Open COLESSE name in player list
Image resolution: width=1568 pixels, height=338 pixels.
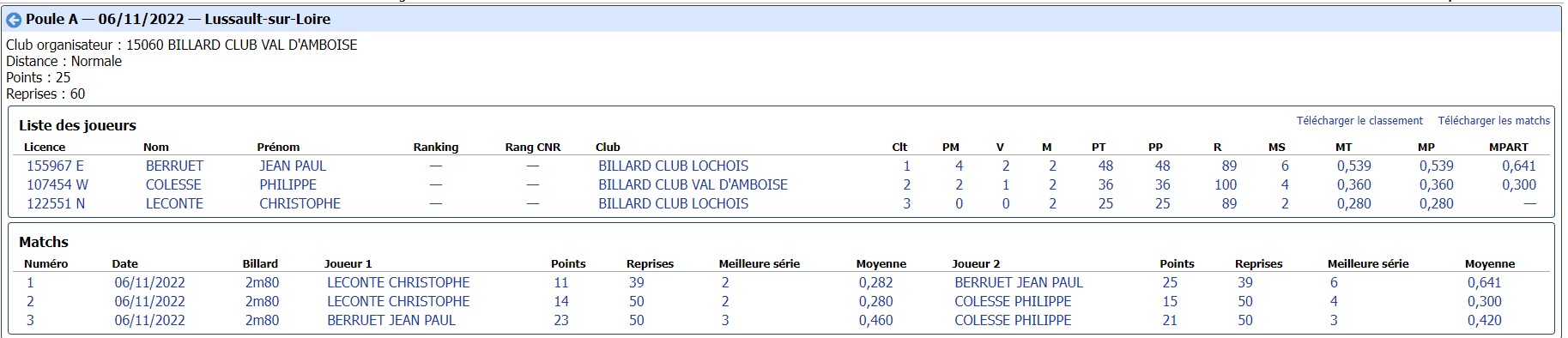pyautogui.click(x=173, y=184)
